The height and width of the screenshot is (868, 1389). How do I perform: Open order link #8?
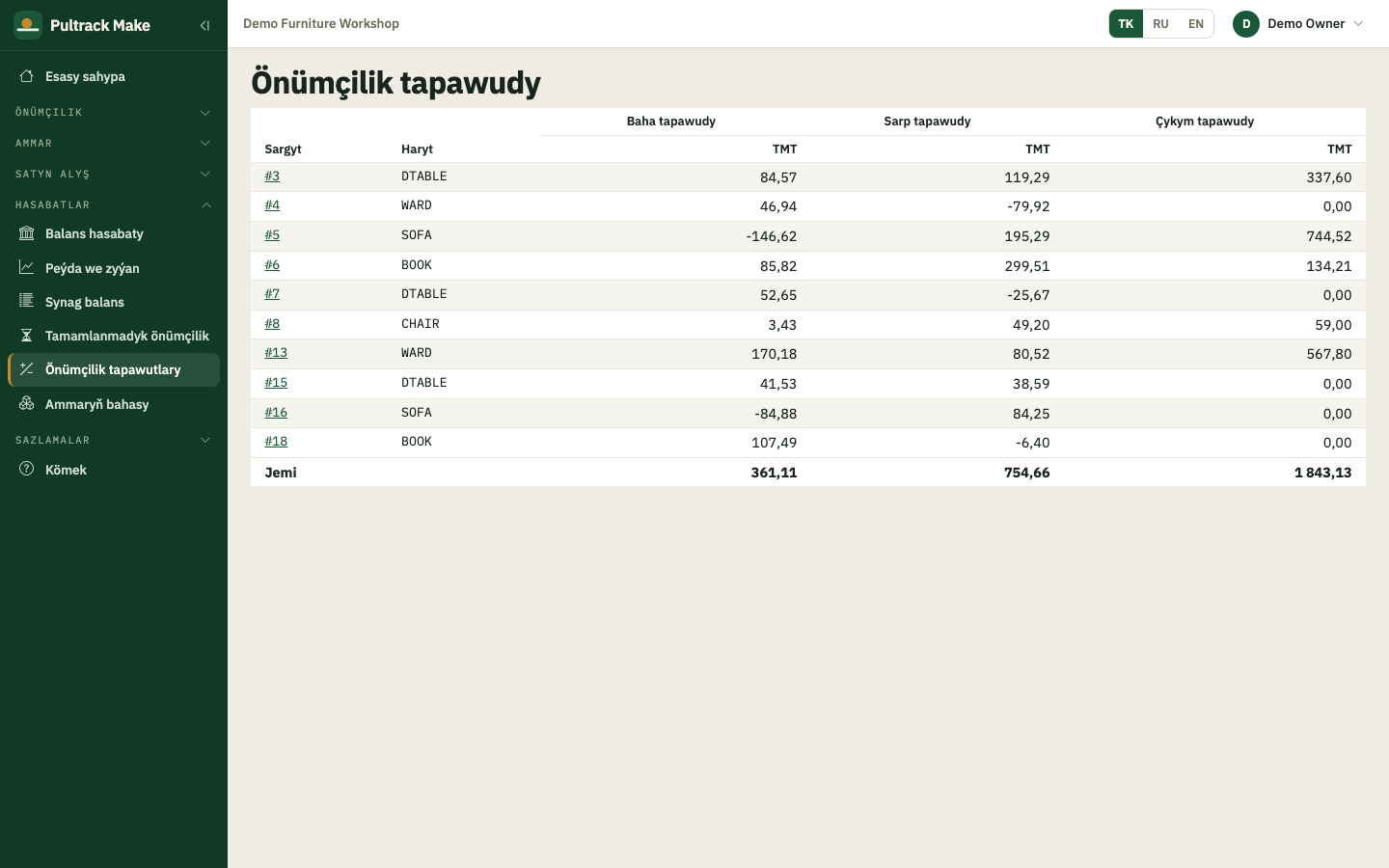pyautogui.click(x=272, y=324)
